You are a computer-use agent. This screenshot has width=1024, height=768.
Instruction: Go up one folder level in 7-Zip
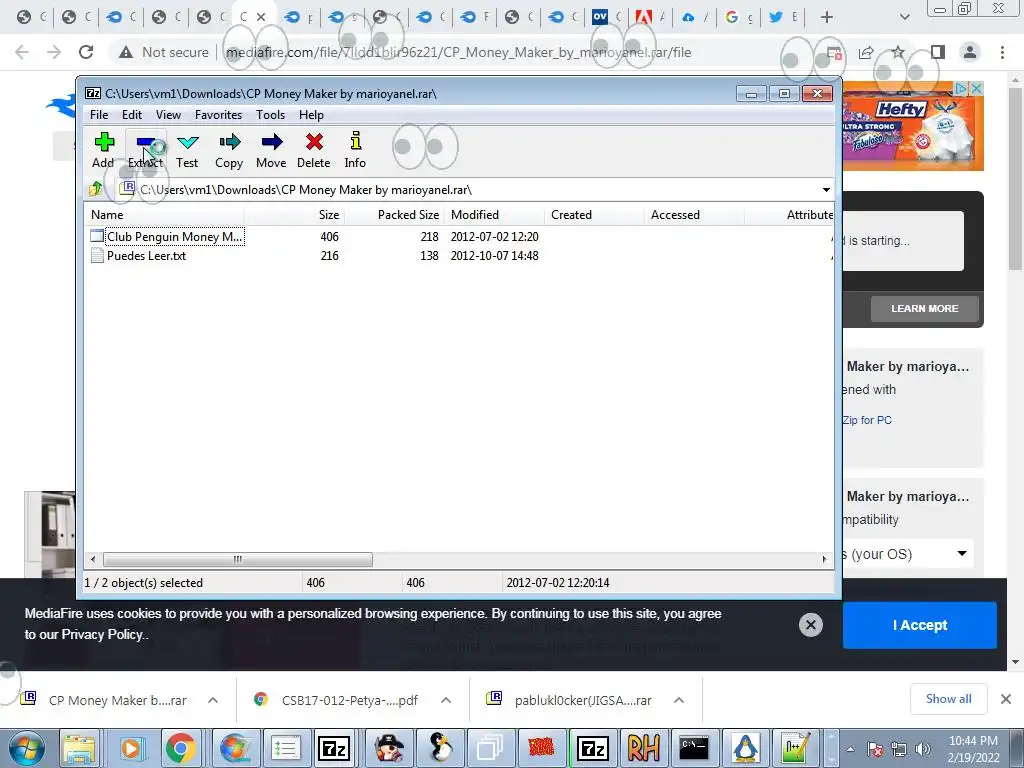pyautogui.click(x=96, y=189)
